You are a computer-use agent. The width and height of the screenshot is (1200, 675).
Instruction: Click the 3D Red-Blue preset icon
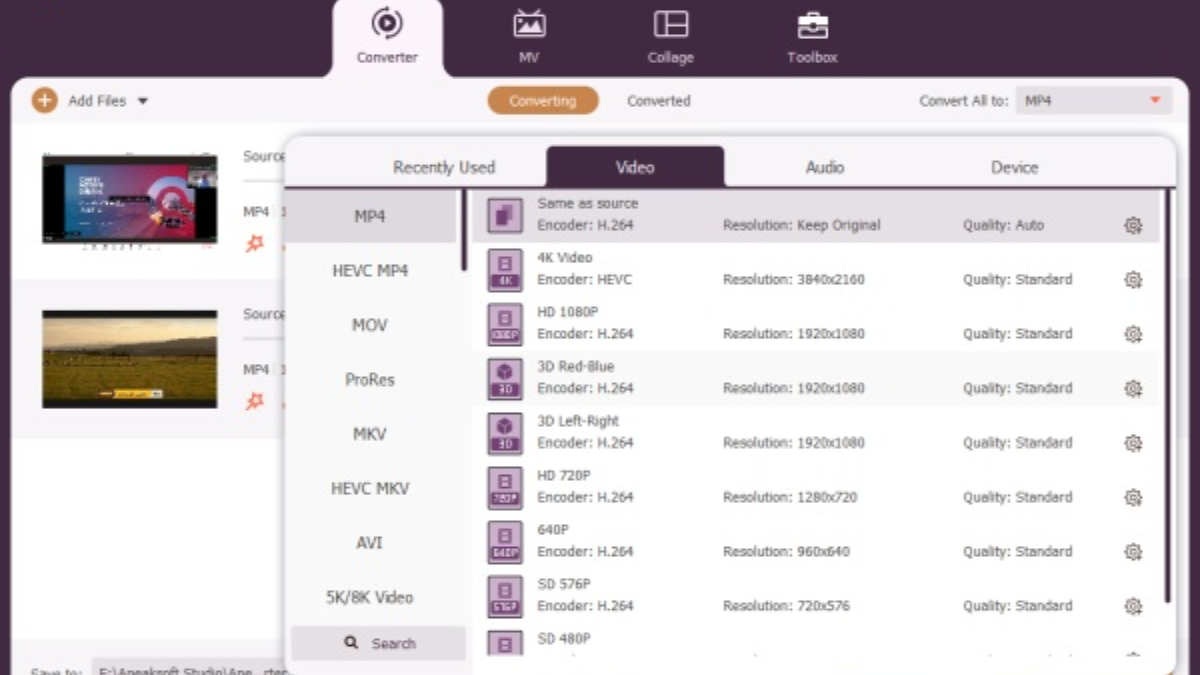click(505, 378)
